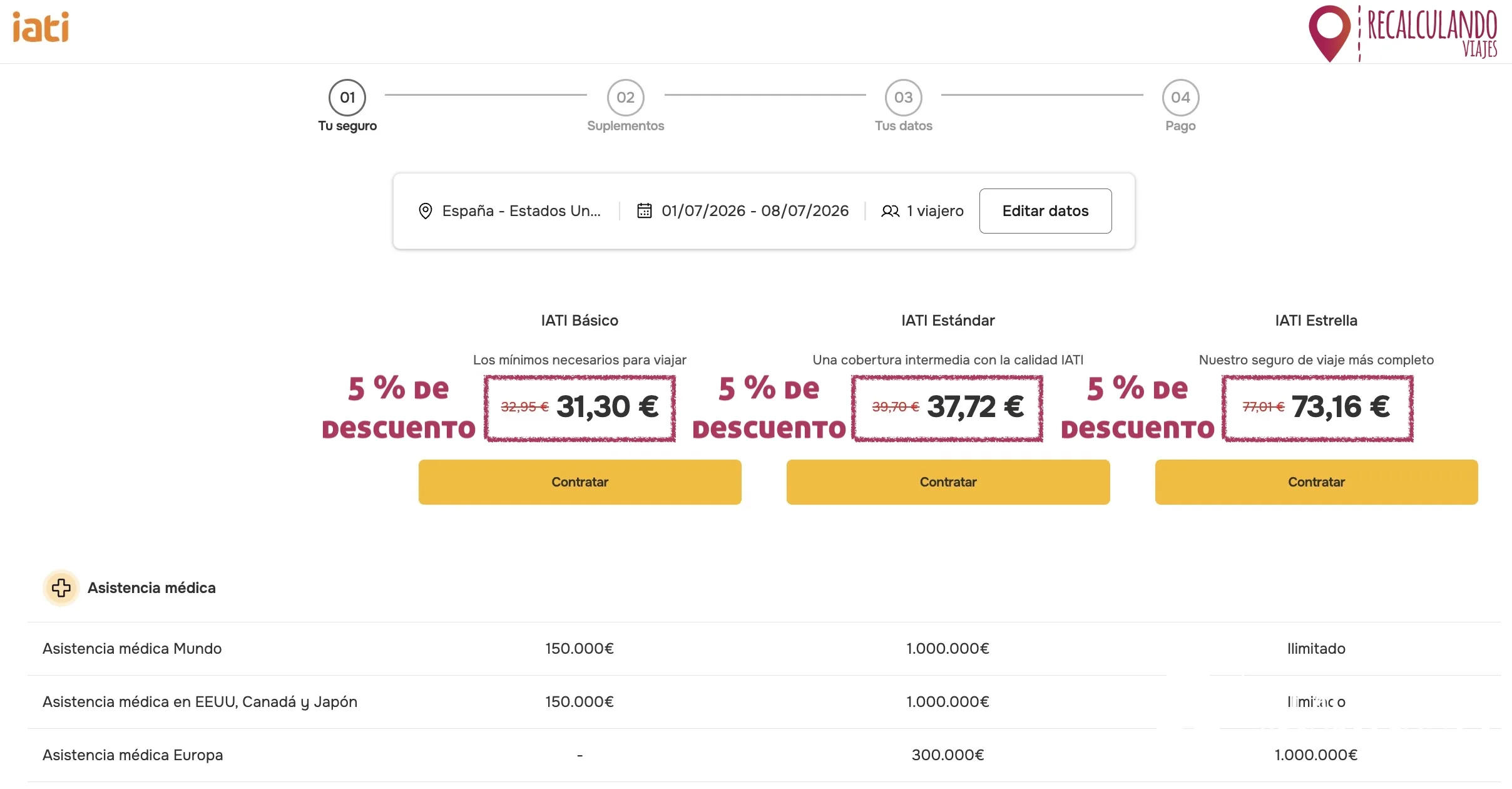Click the crossed-out 77,01 € price

coord(1264,407)
